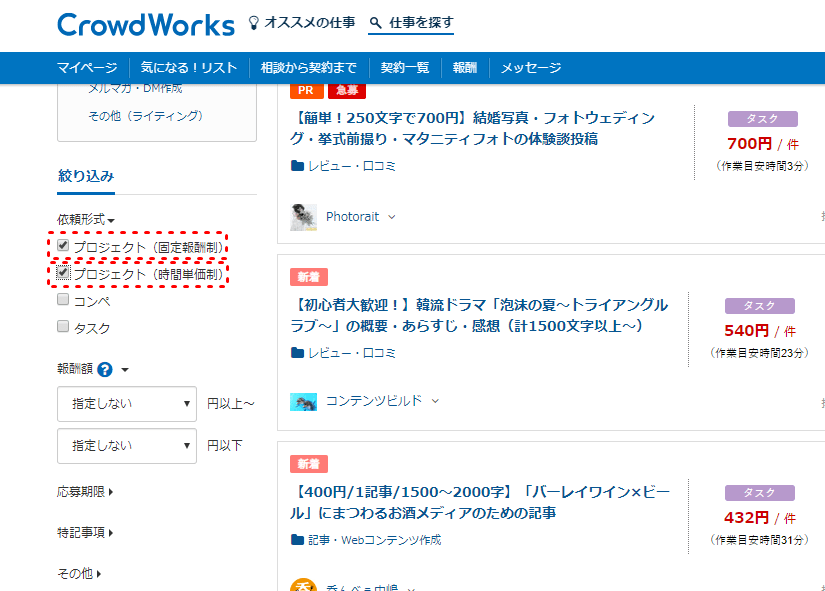Click the lightbulb icon for オススメの仕事

coord(254,22)
